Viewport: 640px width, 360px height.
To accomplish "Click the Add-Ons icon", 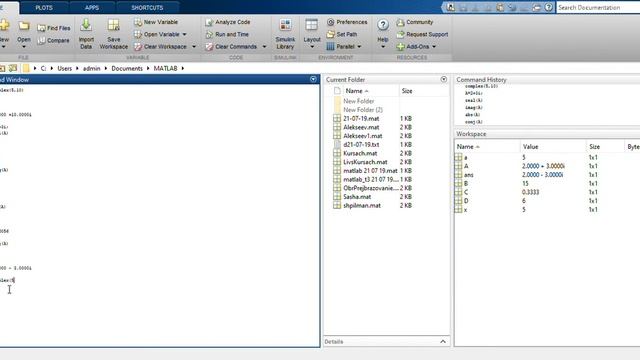I will point(400,47).
